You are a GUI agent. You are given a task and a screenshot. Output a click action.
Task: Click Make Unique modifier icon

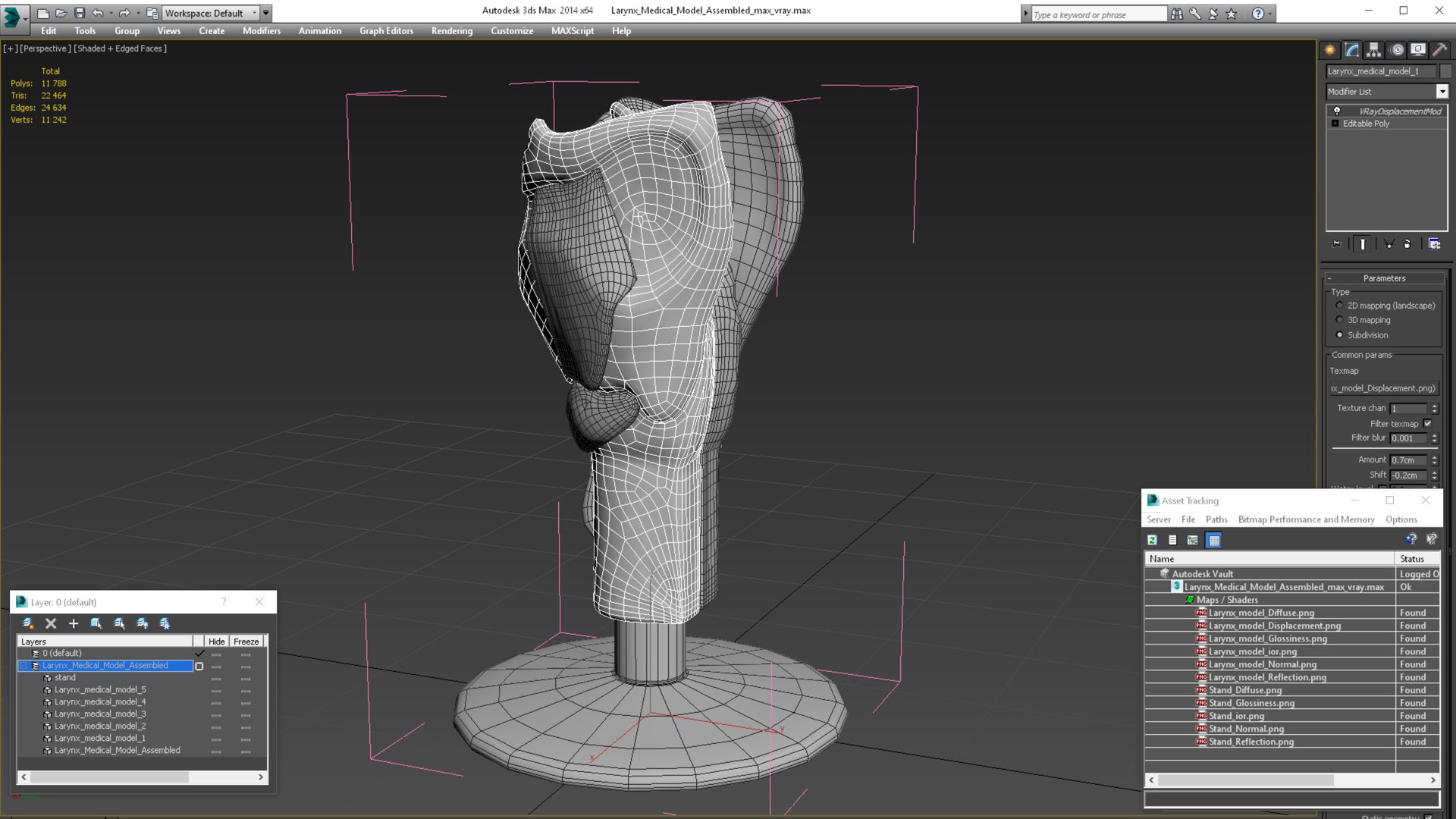point(1389,244)
